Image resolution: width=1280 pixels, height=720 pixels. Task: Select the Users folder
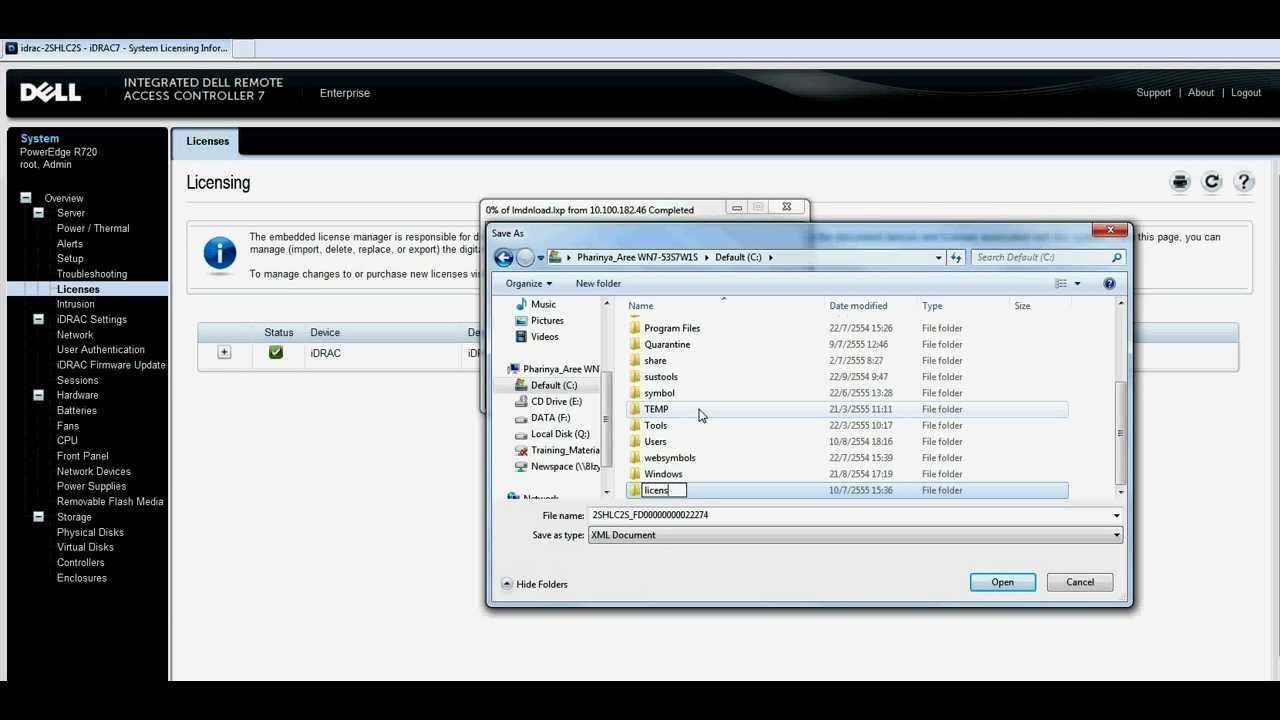pos(655,442)
